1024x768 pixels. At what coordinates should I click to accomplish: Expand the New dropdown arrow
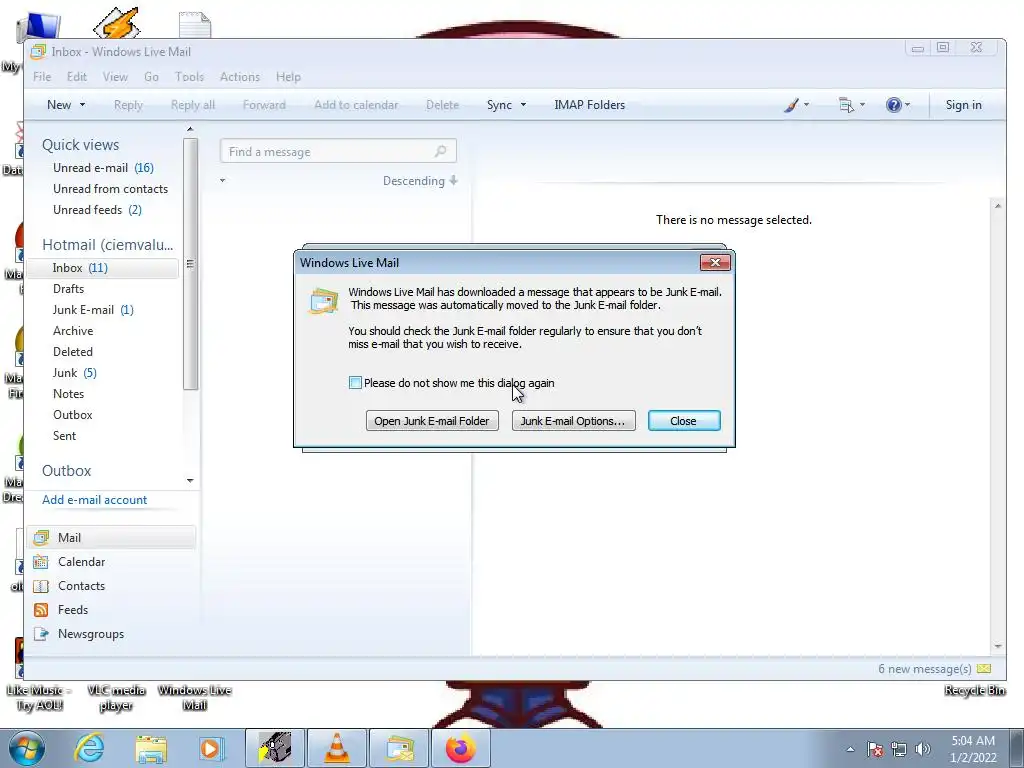(x=82, y=104)
